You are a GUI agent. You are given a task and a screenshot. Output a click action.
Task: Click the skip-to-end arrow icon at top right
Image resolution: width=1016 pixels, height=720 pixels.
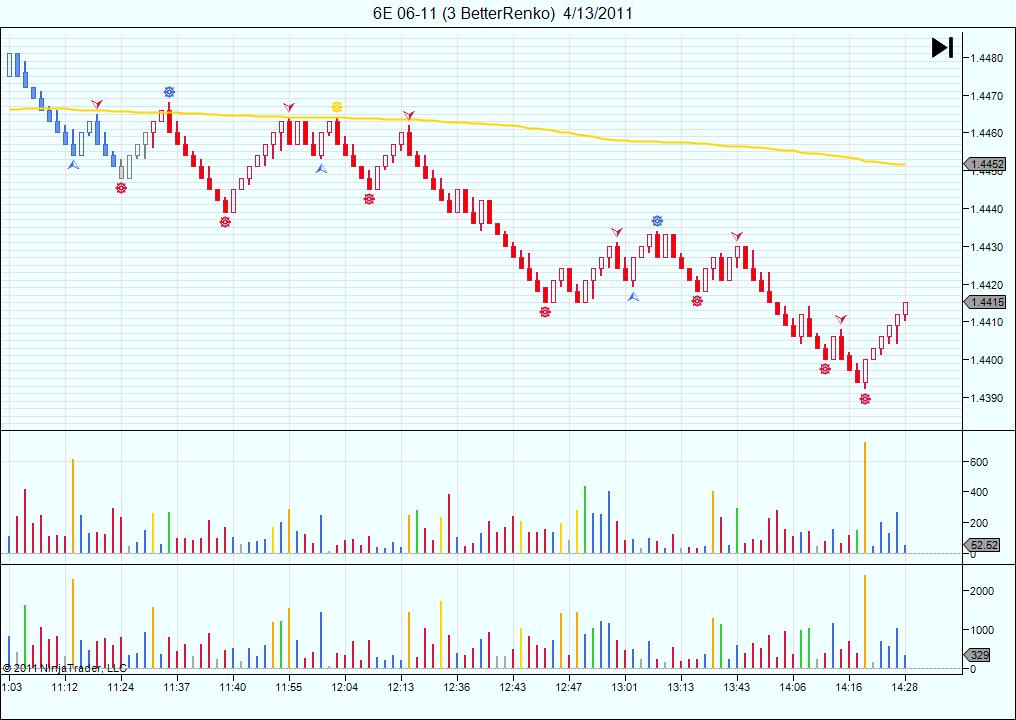[x=942, y=47]
